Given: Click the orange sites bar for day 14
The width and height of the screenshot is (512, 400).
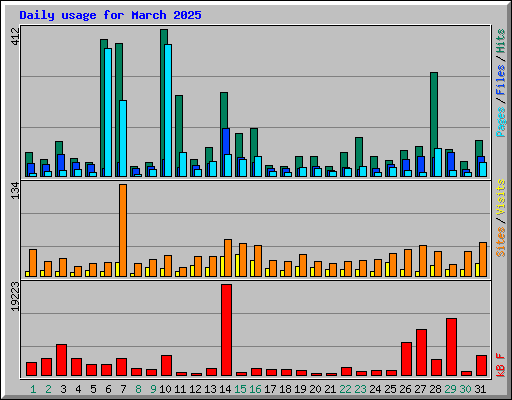Looking at the screenshot, I should point(228,258).
